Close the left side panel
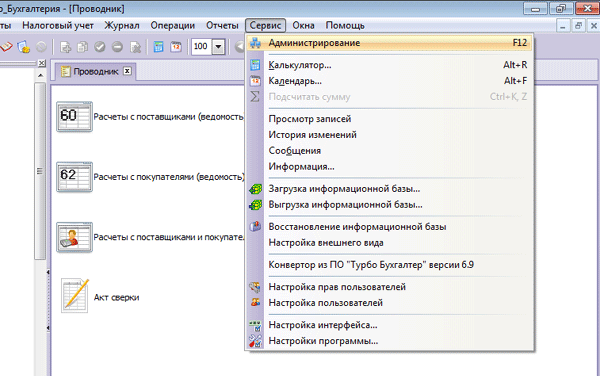This screenshot has height=376, width=600. 42,63
